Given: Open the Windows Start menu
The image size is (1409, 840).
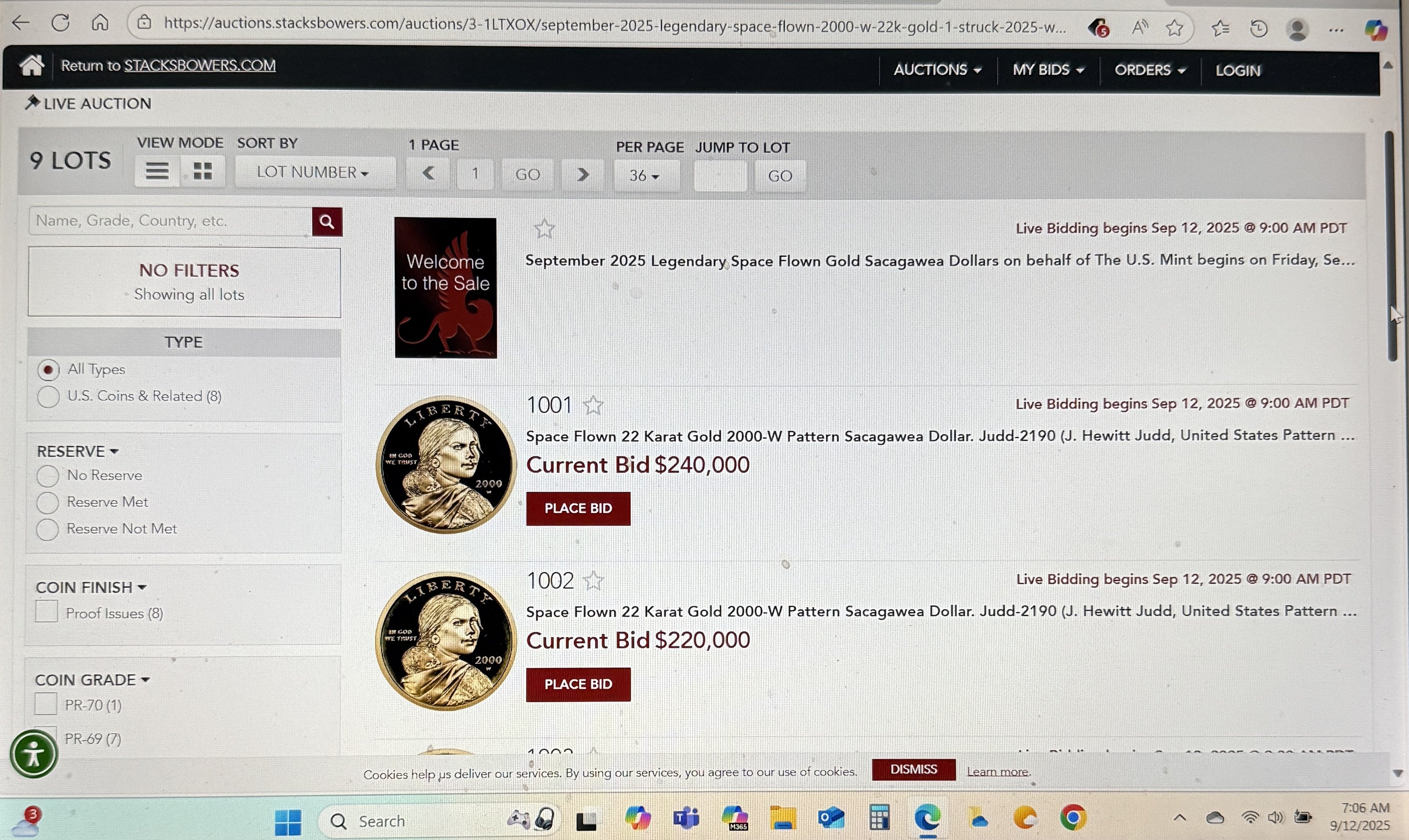Looking at the screenshot, I should (288, 822).
